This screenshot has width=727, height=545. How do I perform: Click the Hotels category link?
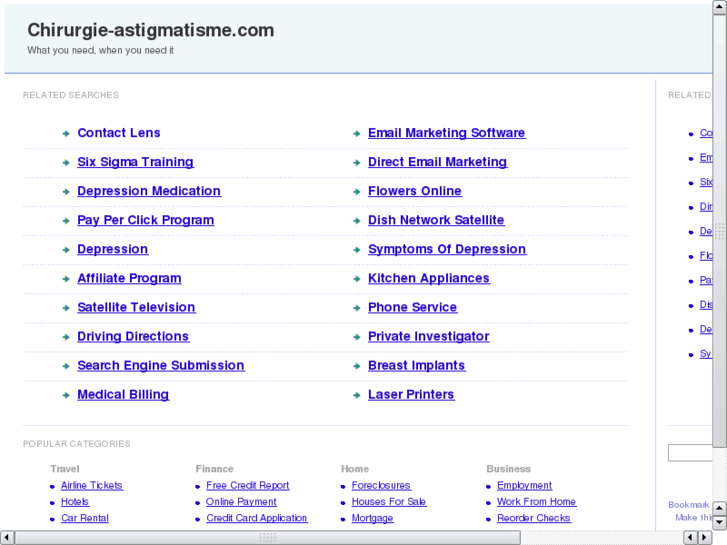tap(75, 502)
